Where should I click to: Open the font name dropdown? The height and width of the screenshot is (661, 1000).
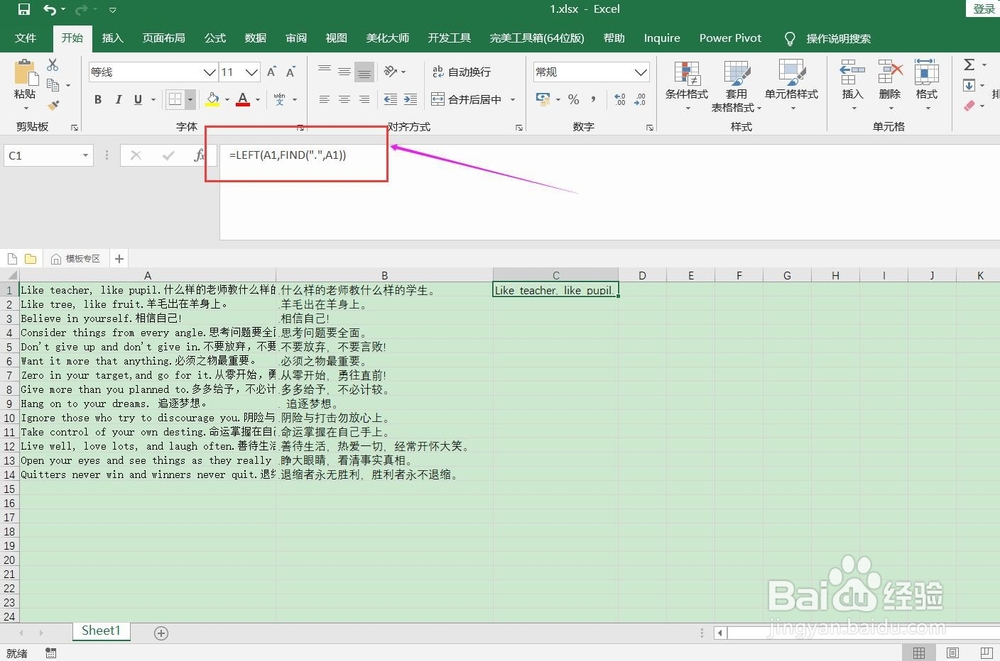(209, 71)
